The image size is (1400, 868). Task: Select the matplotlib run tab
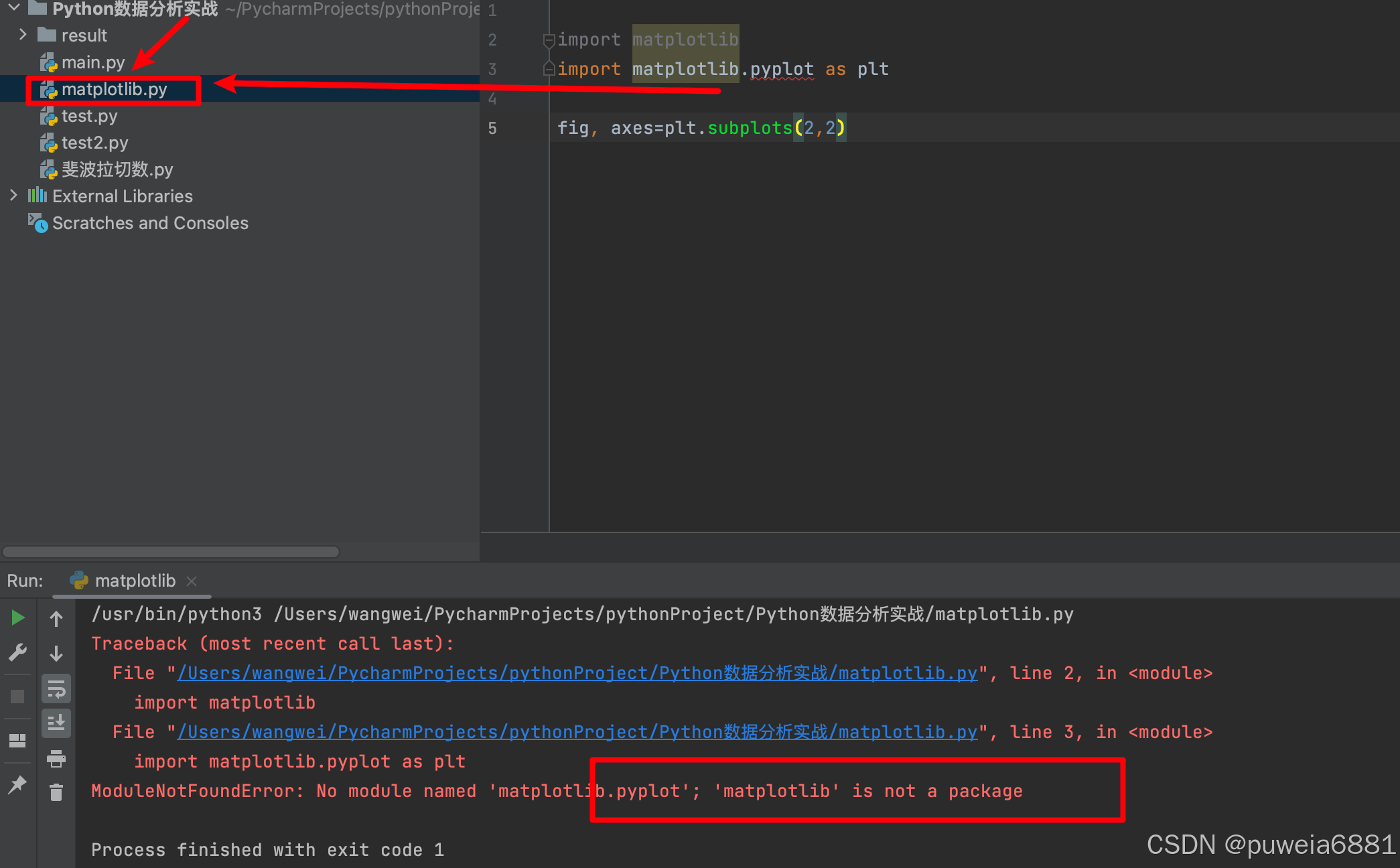coord(134,581)
